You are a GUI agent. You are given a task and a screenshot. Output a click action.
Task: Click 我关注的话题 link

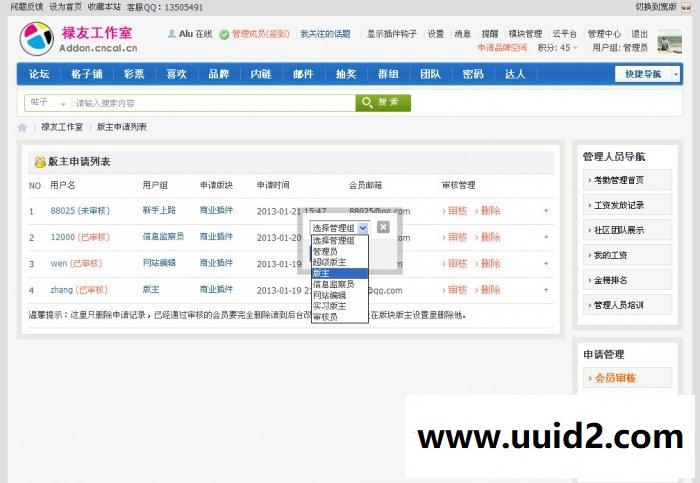[325, 34]
